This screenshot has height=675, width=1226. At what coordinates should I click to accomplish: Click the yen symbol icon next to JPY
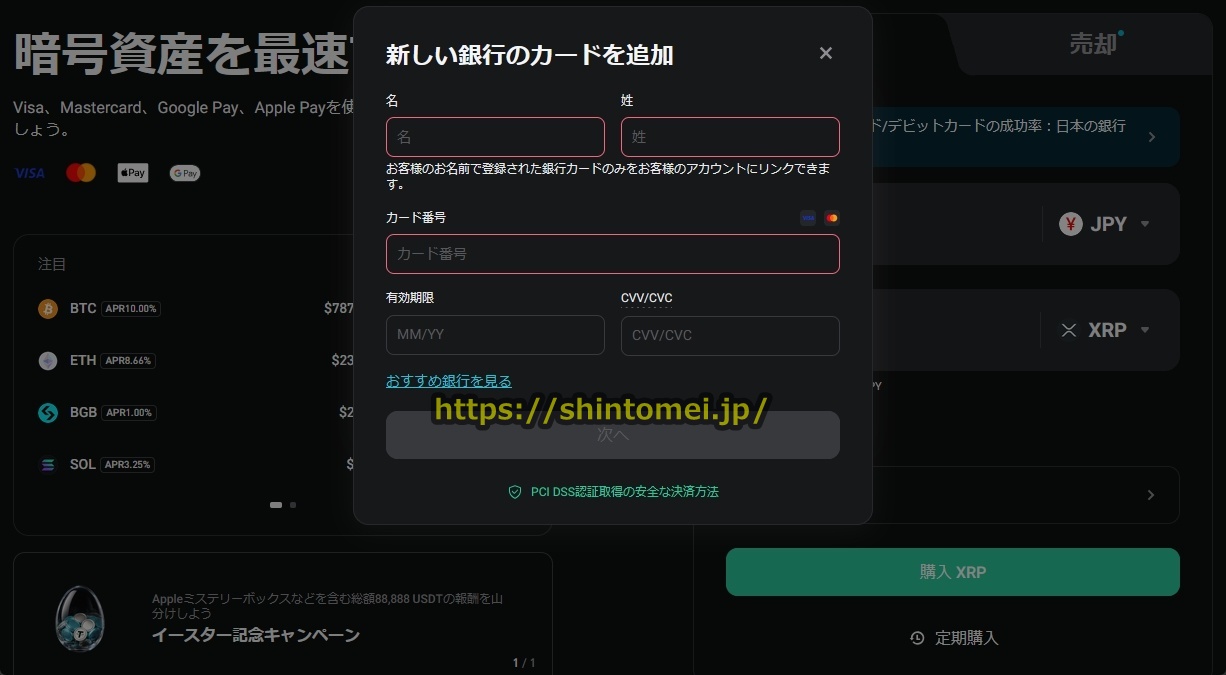coord(1071,224)
